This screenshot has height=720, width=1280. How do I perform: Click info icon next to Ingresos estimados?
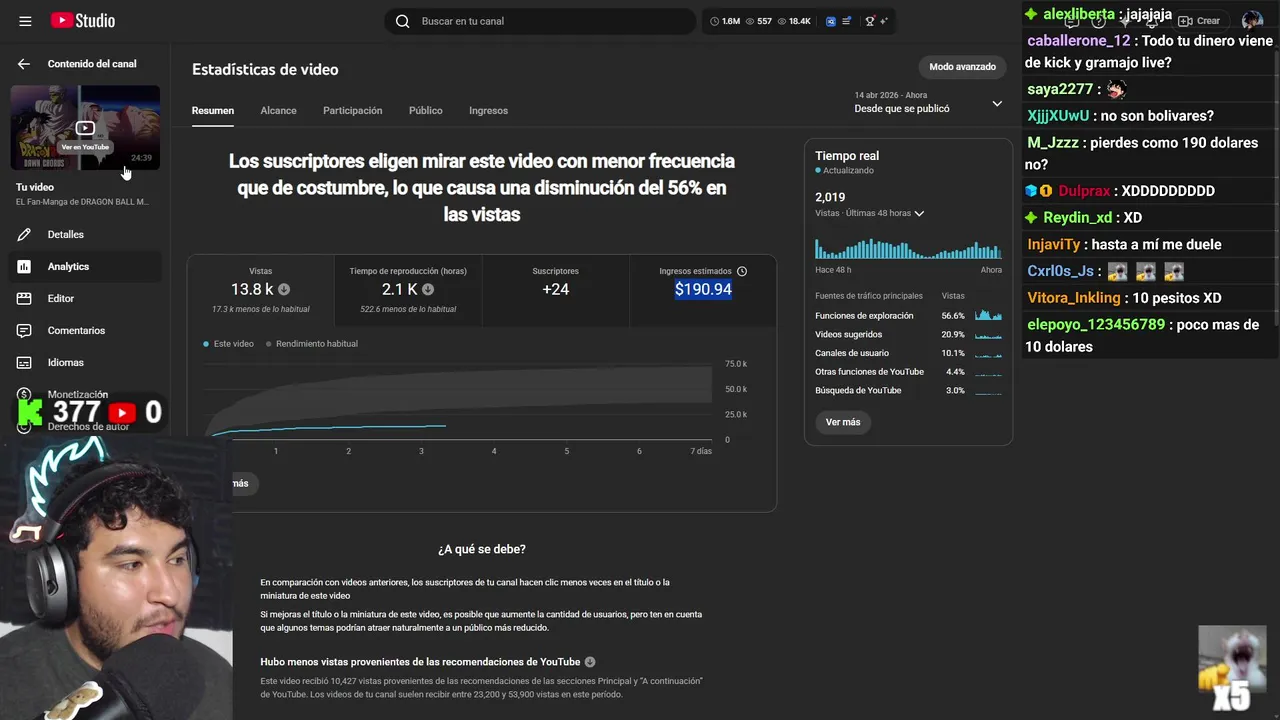click(742, 271)
